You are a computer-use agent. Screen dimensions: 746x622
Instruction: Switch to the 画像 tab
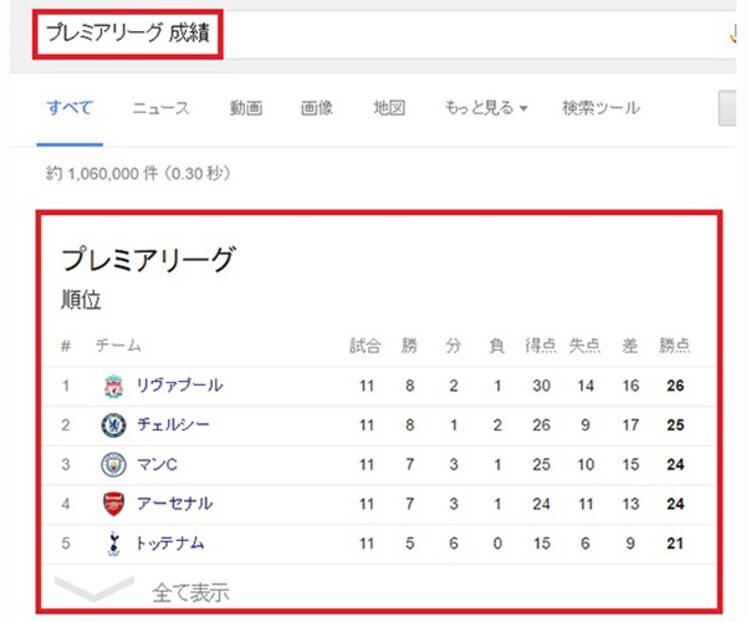pos(317,108)
